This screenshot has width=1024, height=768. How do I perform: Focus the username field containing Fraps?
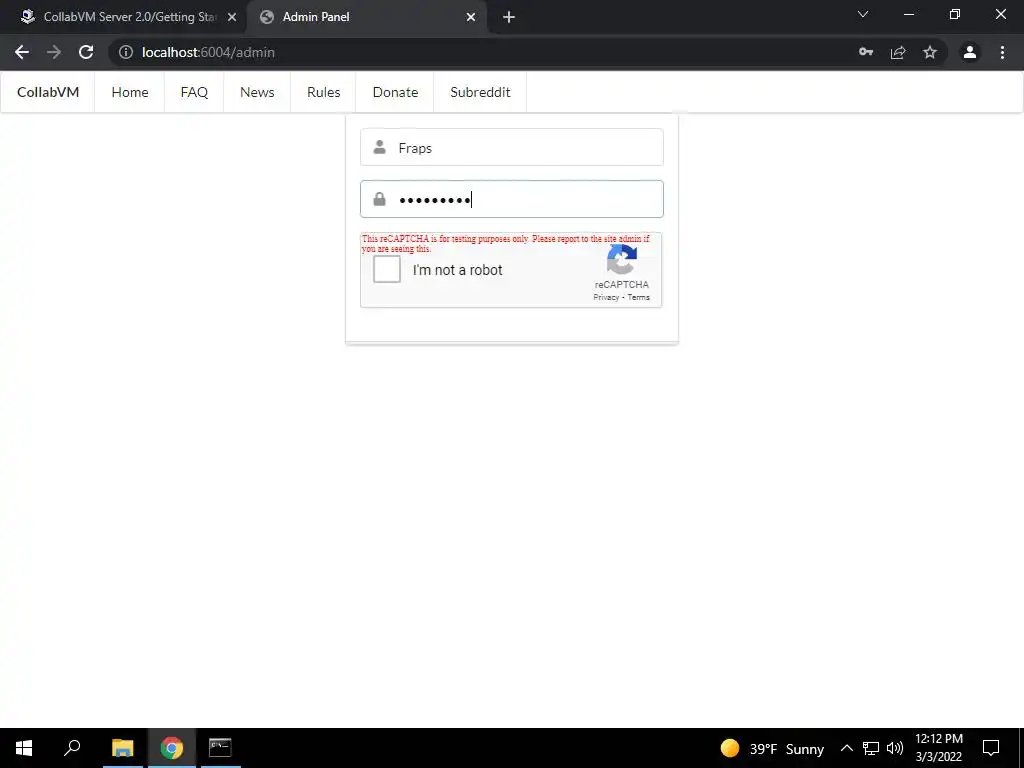[x=511, y=148]
